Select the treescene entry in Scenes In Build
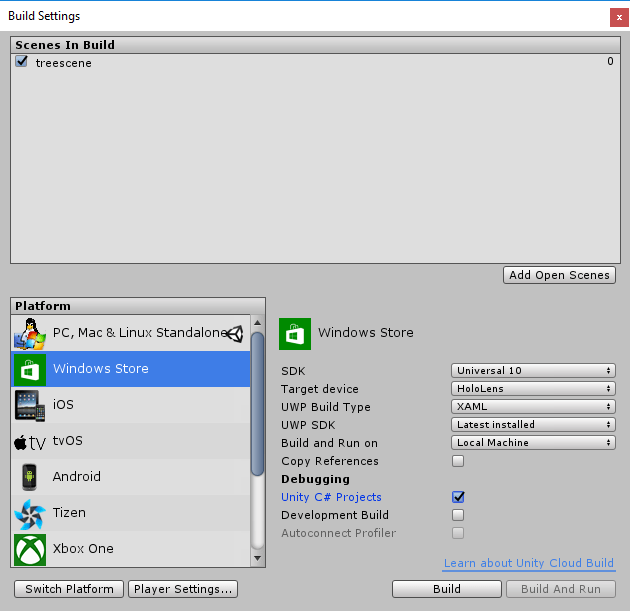Screen dimensions: 630x611 point(316,62)
